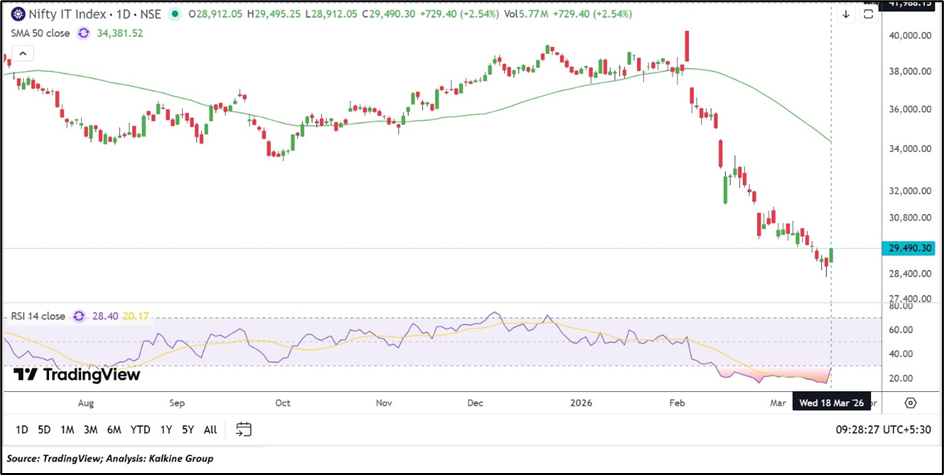Viewport: 944px width, 475px height.
Task: Click the fullscreen frame icon at top right
Action: 868,14
